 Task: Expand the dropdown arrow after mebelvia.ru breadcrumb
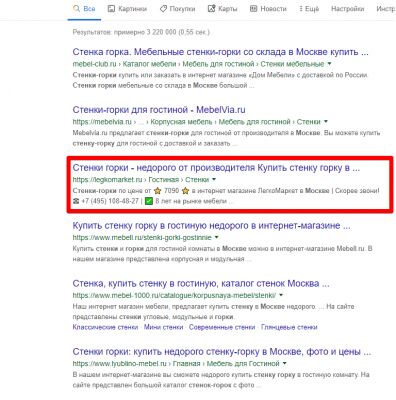tap(326, 122)
